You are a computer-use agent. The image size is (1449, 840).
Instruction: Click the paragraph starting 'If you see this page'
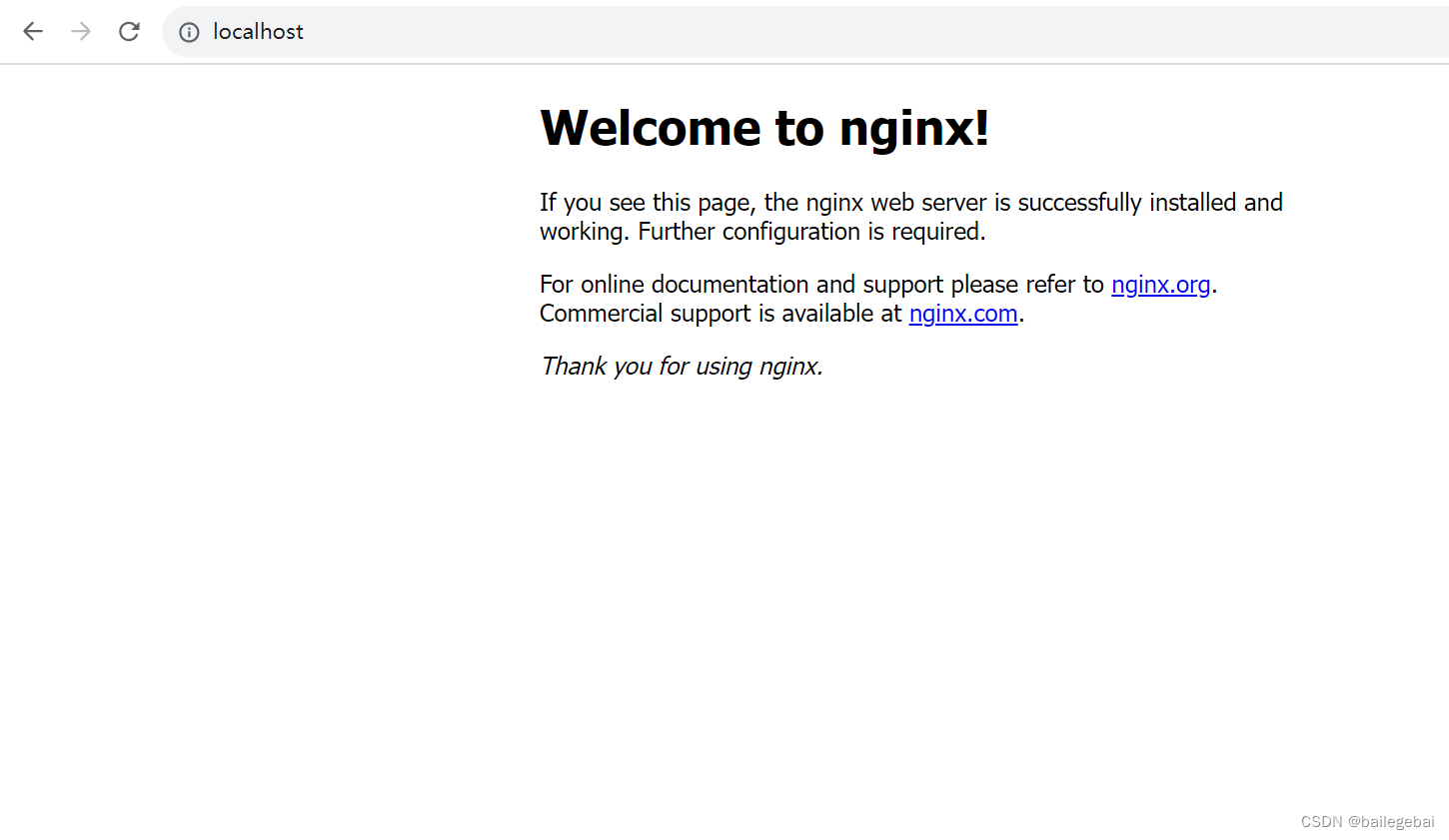(x=911, y=217)
